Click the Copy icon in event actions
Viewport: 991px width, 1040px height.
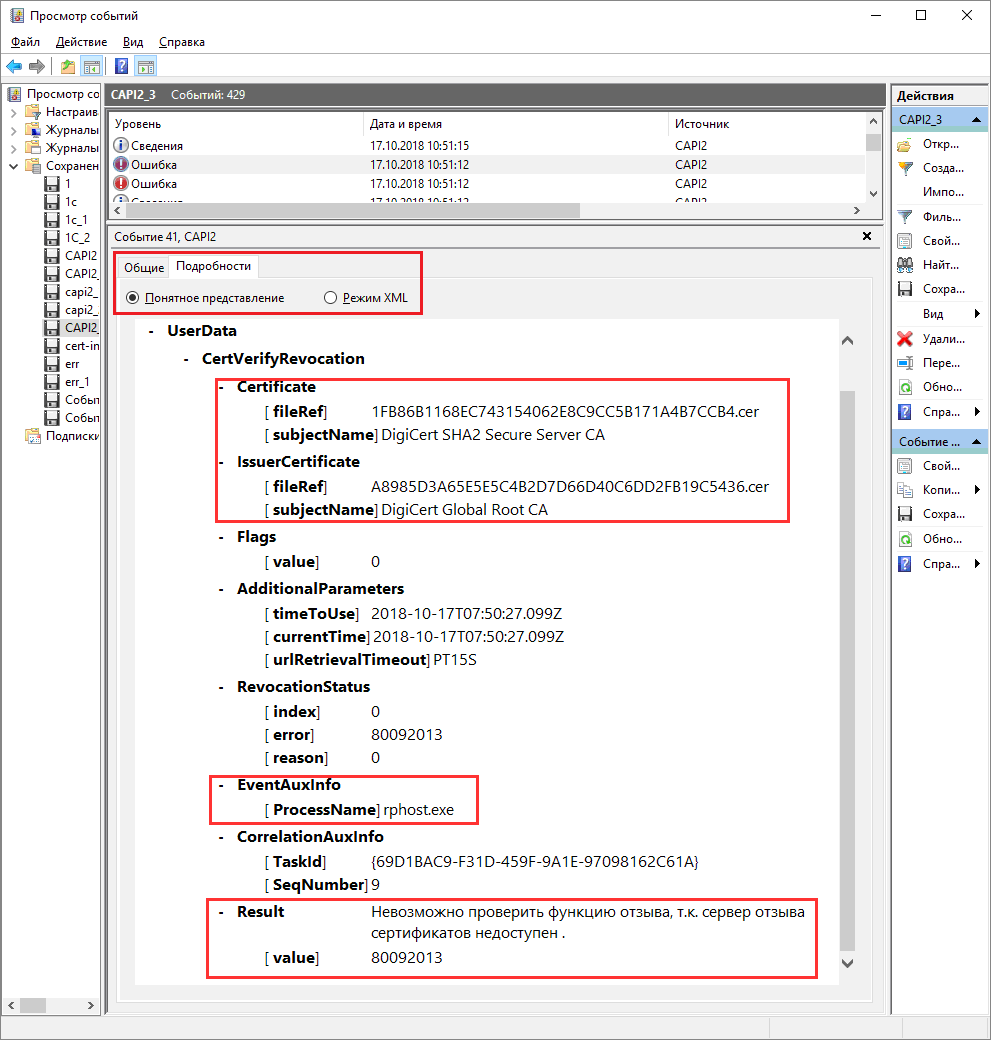pyautogui.click(x=905, y=490)
